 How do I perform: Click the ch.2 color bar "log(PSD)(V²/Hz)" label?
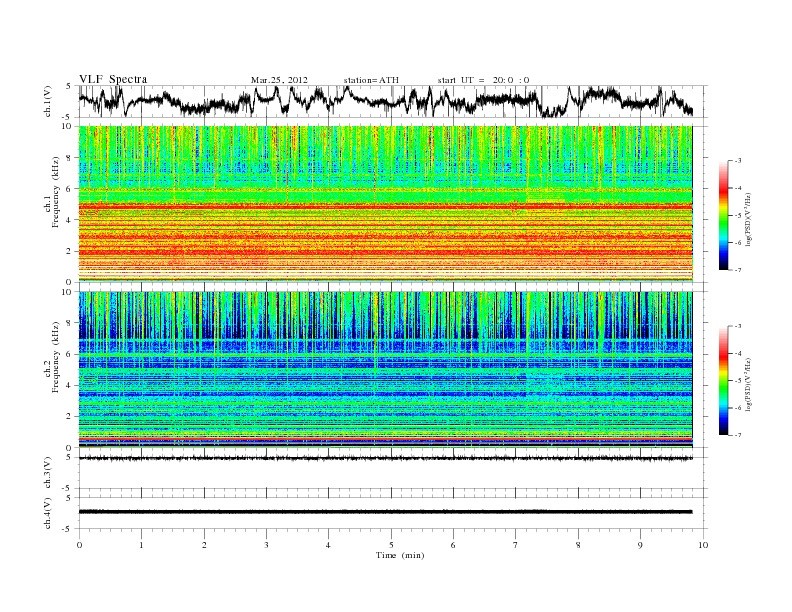[749, 383]
